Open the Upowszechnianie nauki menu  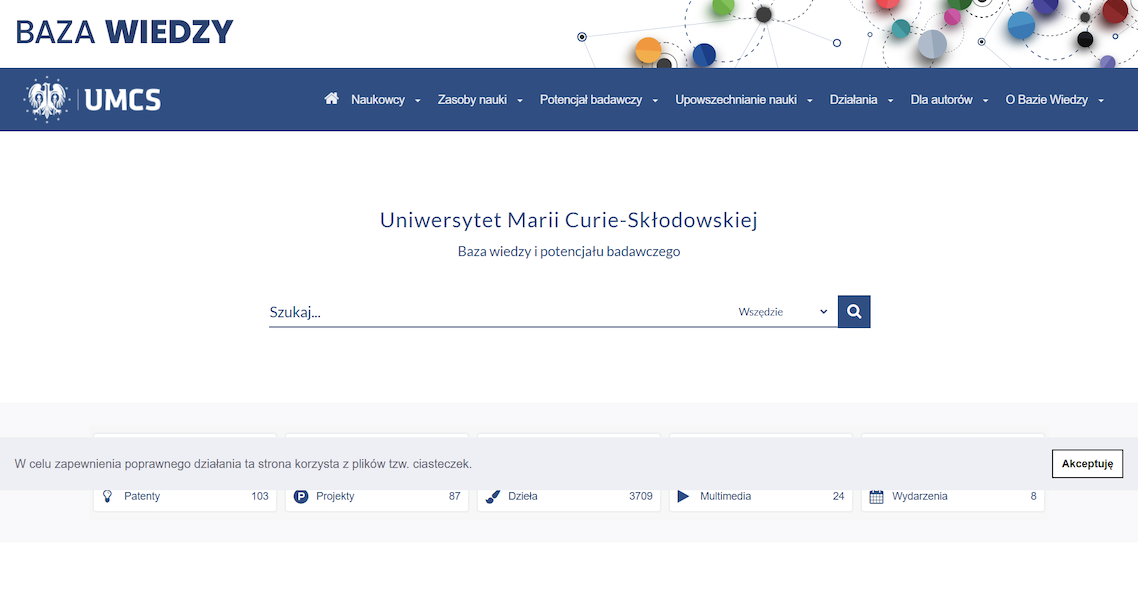pos(736,99)
